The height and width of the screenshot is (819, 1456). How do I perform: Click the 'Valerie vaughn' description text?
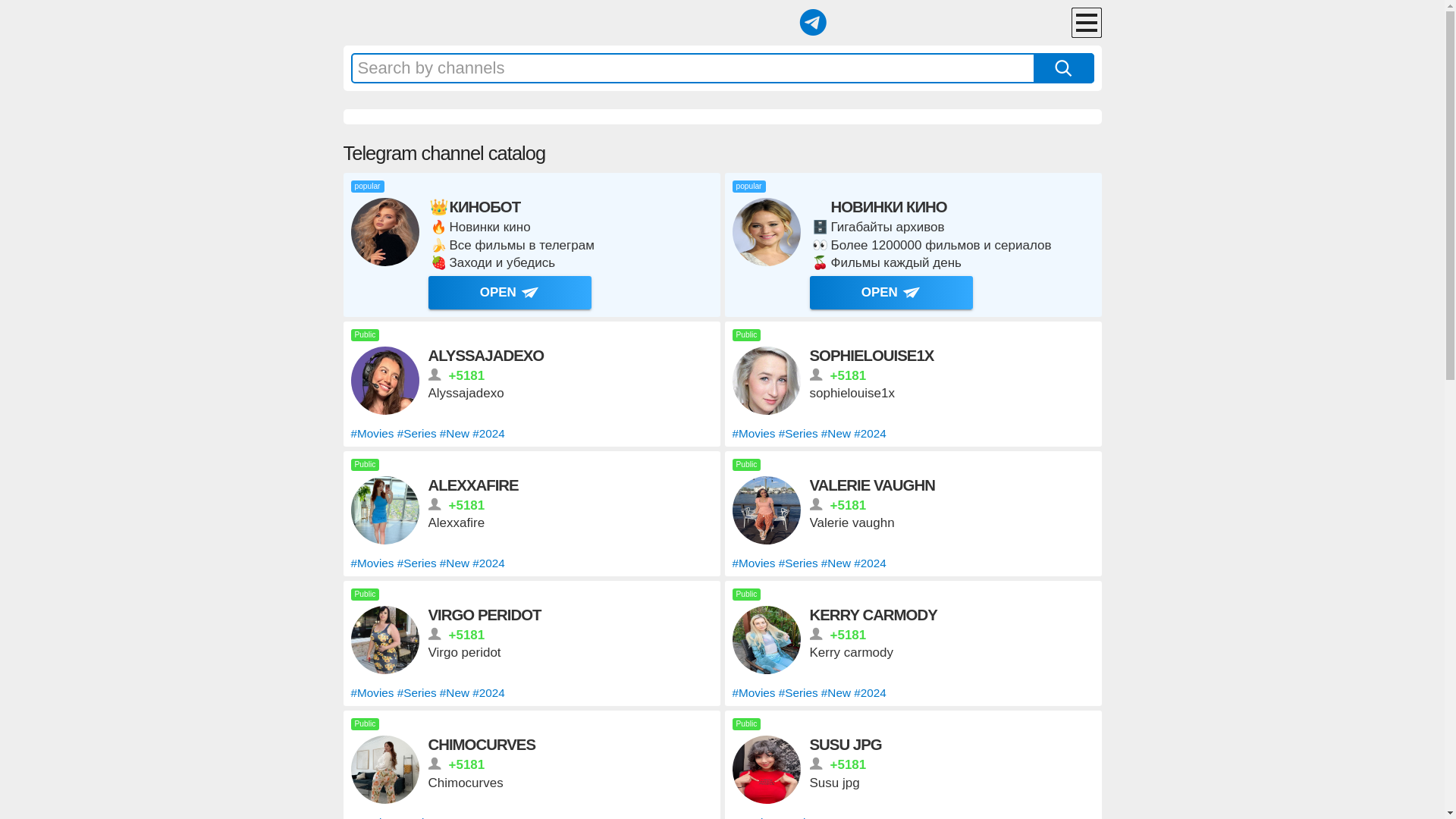pyautogui.click(x=852, y=523)
